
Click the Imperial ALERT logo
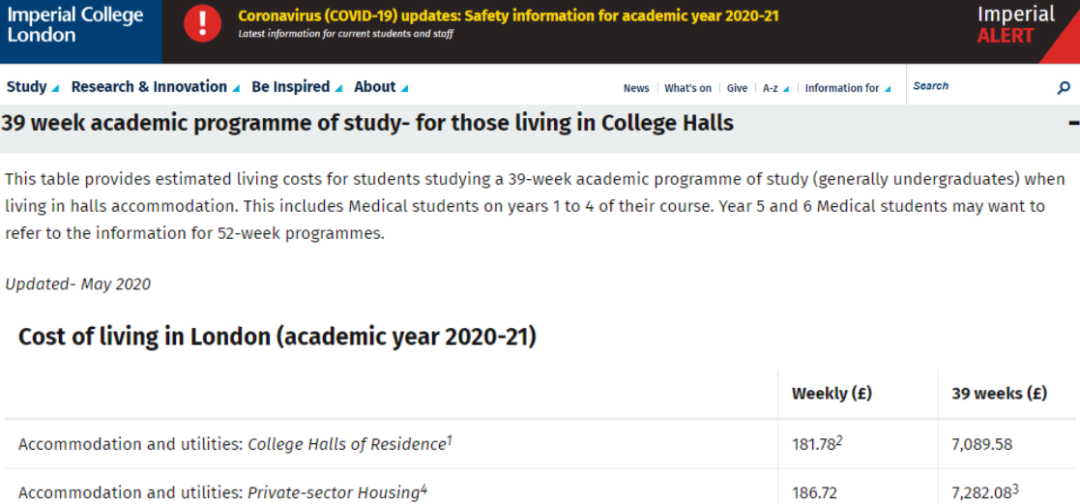tap(1015, 25)
